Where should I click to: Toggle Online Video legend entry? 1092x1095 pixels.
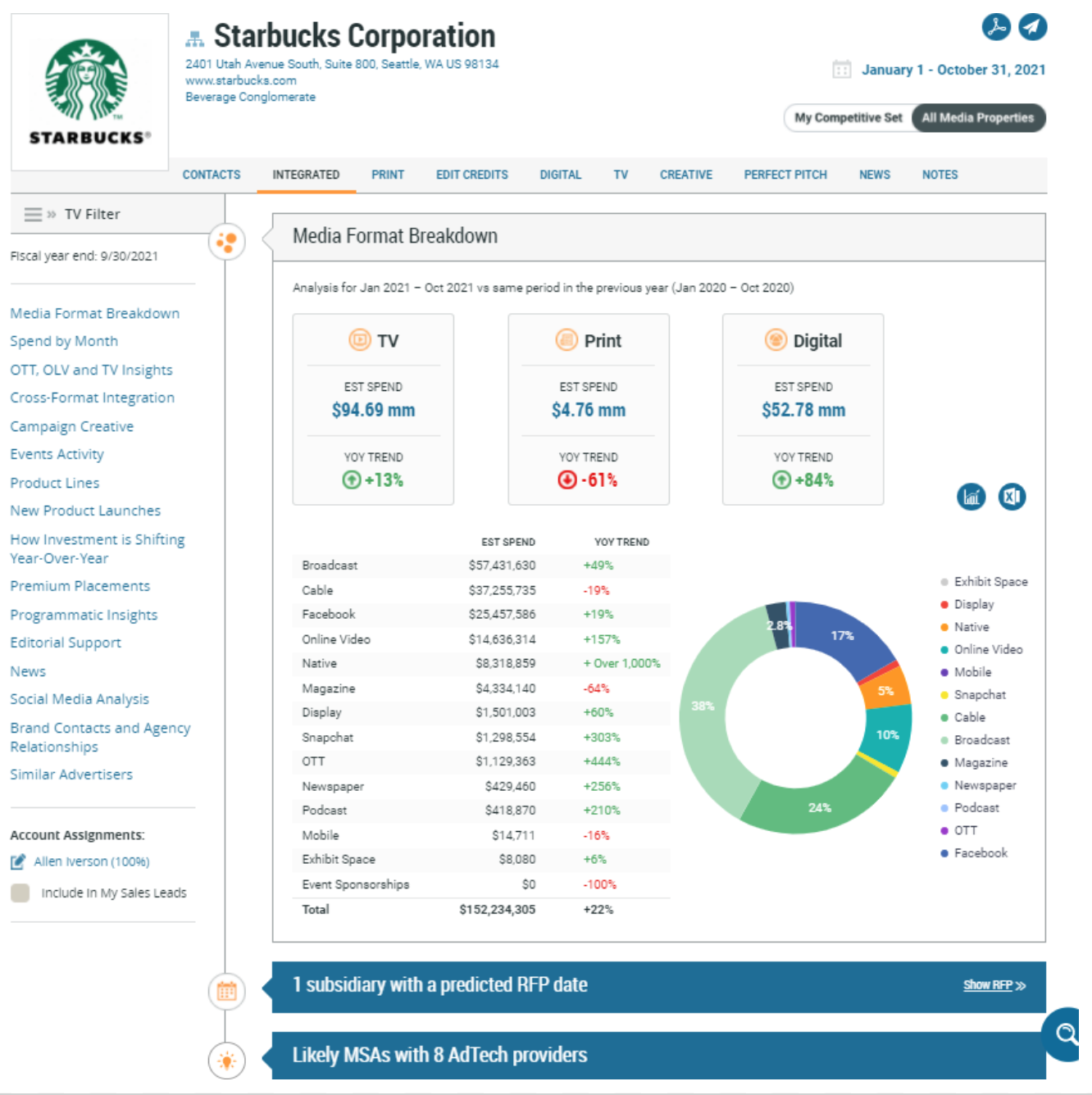pos(981,649)
